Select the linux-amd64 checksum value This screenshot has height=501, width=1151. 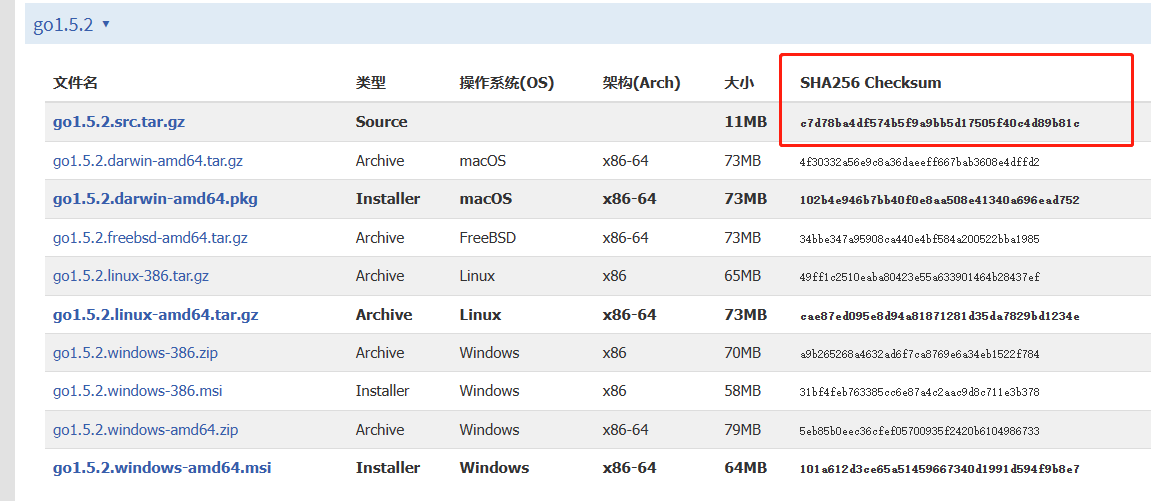pos(939,316)
